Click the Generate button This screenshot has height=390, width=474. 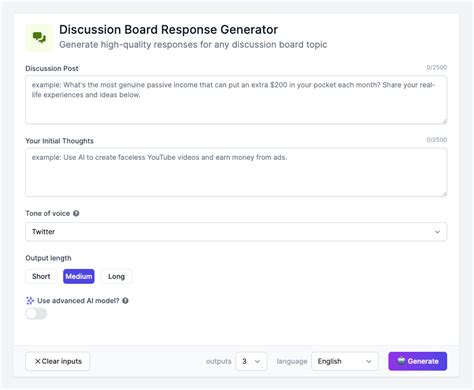(x=418, y=361)
